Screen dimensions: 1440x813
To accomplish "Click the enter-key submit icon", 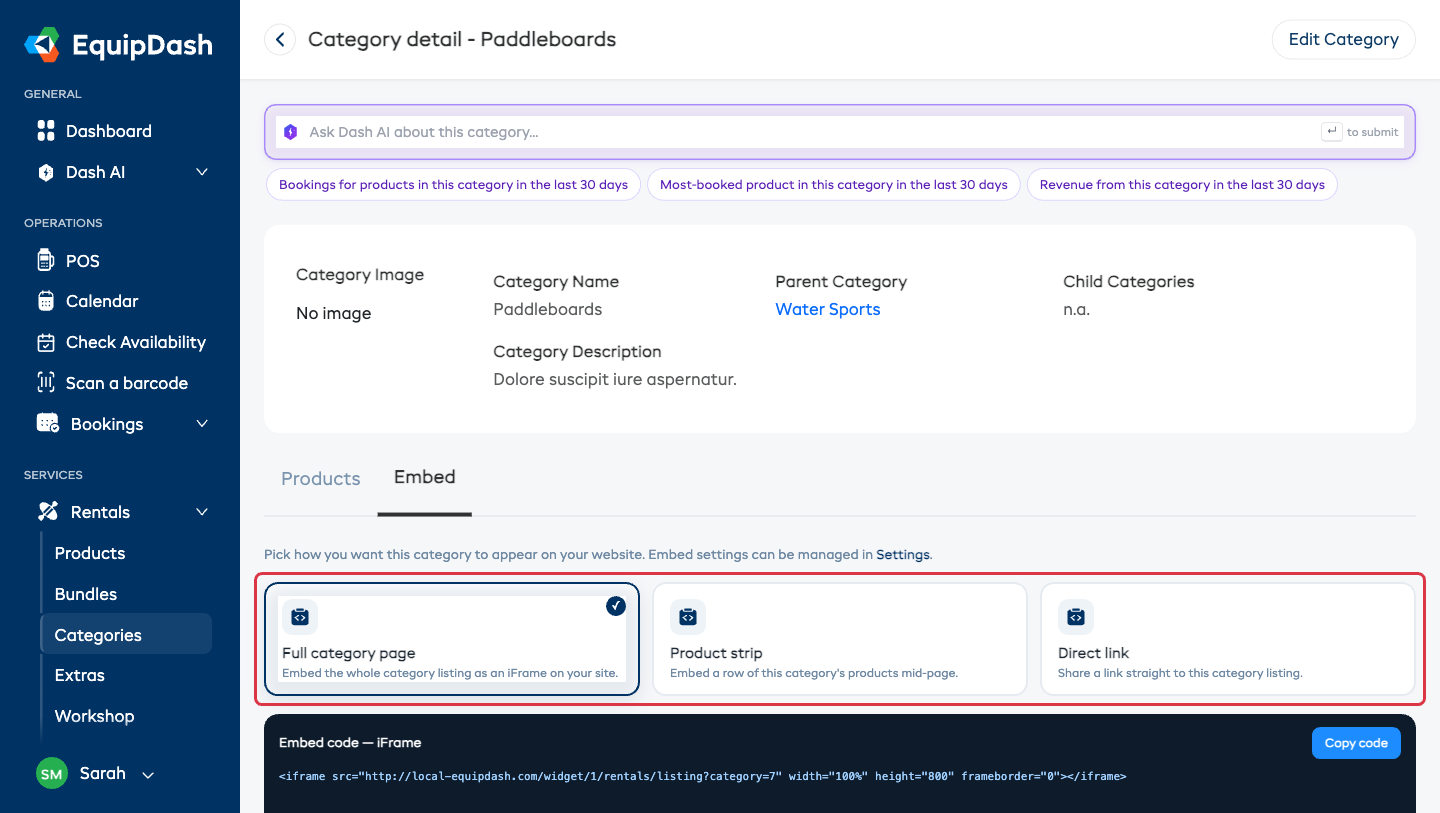I will pyautogui.click(x=1331, y=132).
